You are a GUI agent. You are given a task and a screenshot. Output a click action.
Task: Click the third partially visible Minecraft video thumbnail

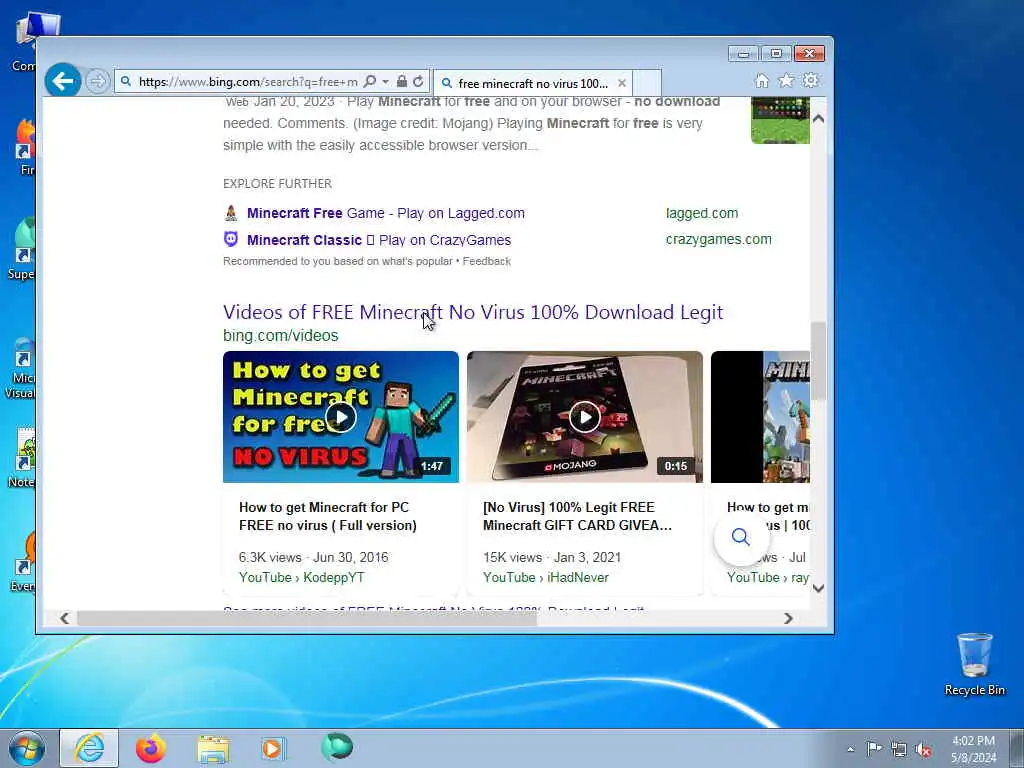[760, 417]
